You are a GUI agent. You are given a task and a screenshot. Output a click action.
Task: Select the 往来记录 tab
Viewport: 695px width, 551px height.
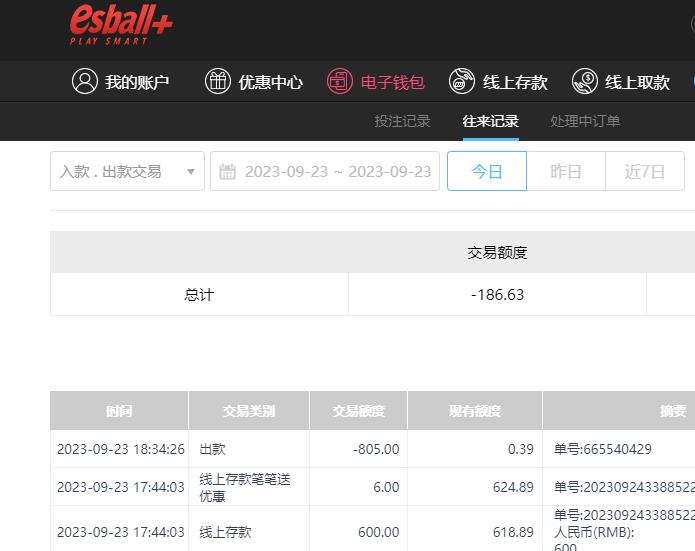[491, 121]
